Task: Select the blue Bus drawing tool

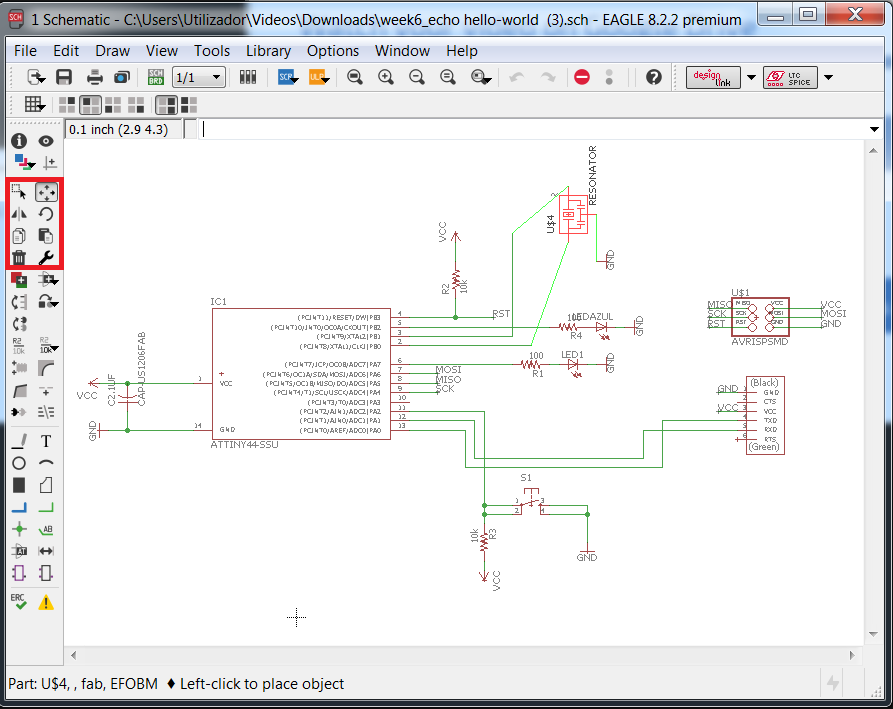Action: 19,507
